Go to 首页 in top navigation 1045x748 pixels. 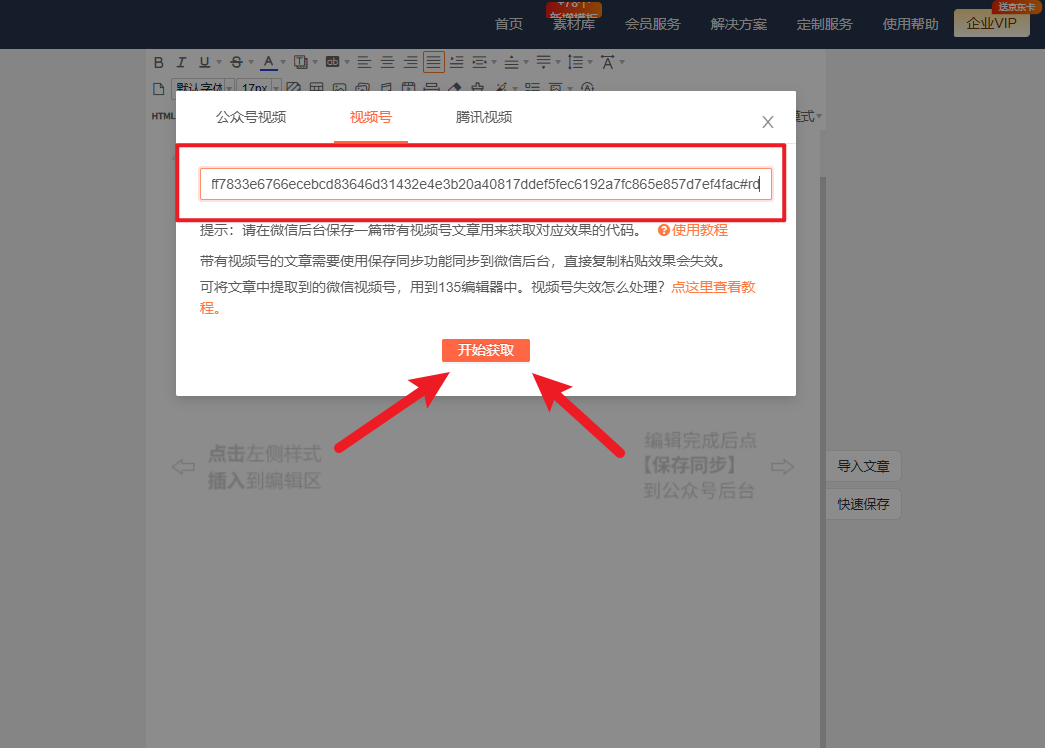click(509, 24)
